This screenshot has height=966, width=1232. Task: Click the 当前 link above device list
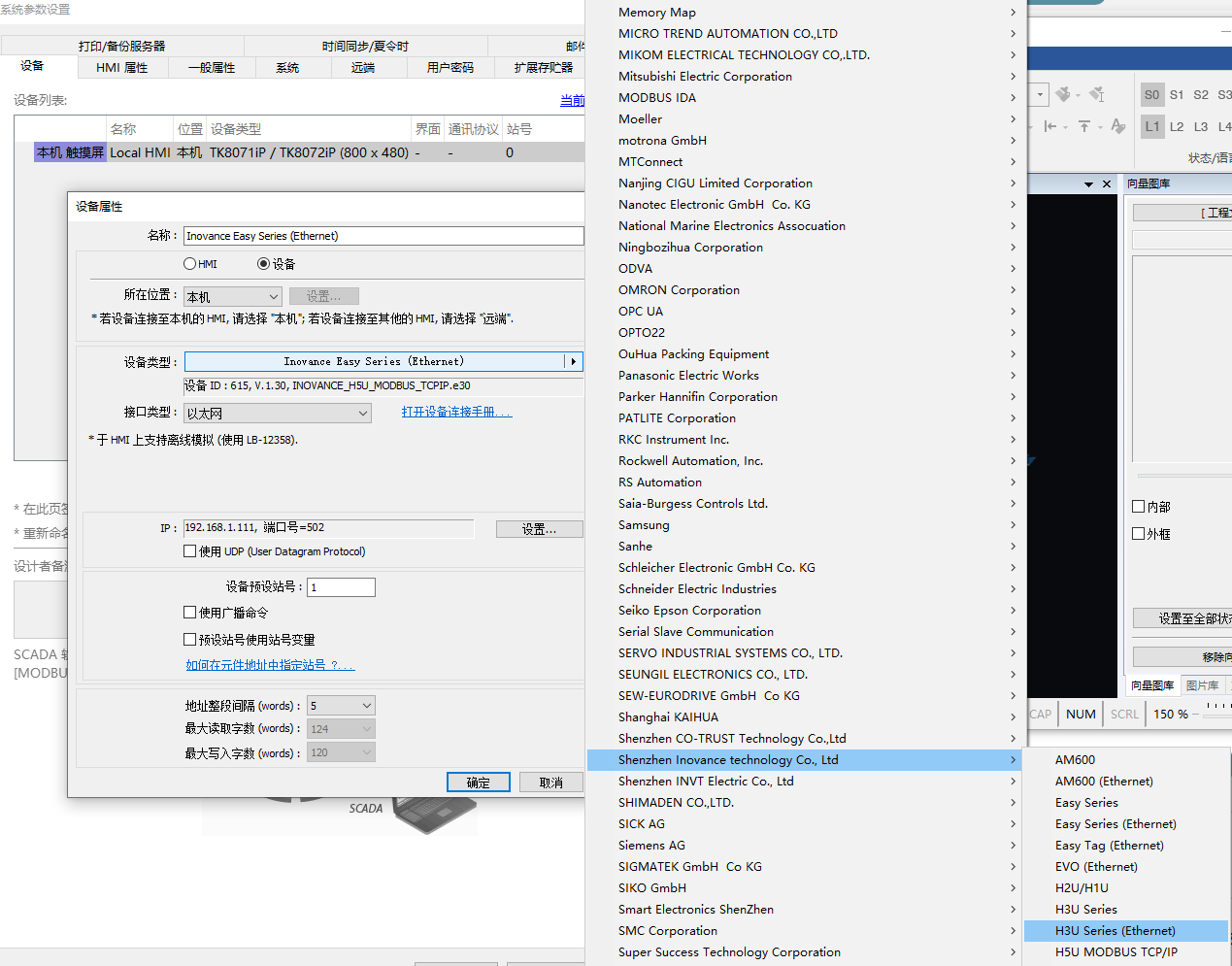pos(573,100)
